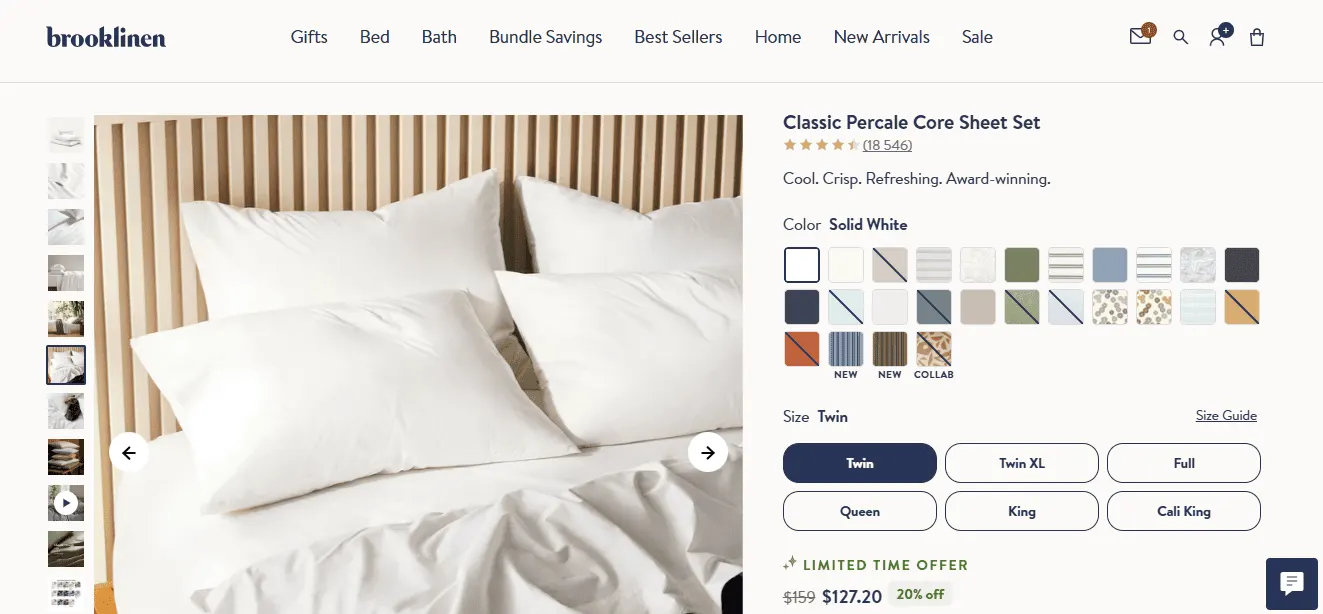Open the Best Sellers menu

coord(678,37)
